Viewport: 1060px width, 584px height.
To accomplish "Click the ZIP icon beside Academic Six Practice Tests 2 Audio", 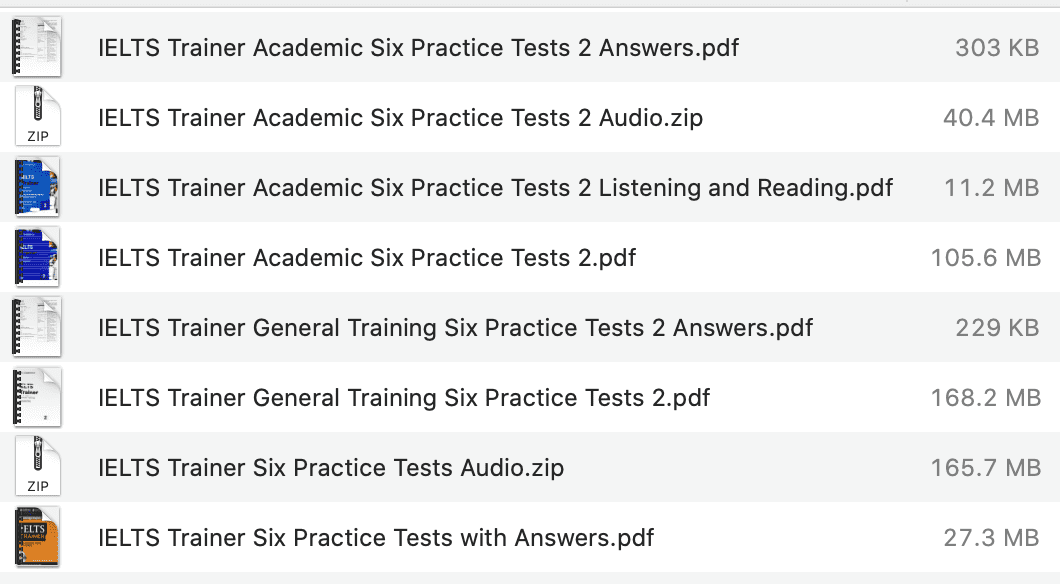I will click(x=37, y=117).
